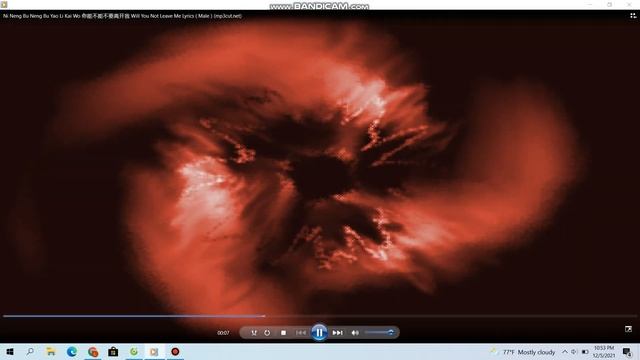Mute the player using the speaker icon
The height and width of the screenshot is (360, 640).
click(x=355, y=333)
